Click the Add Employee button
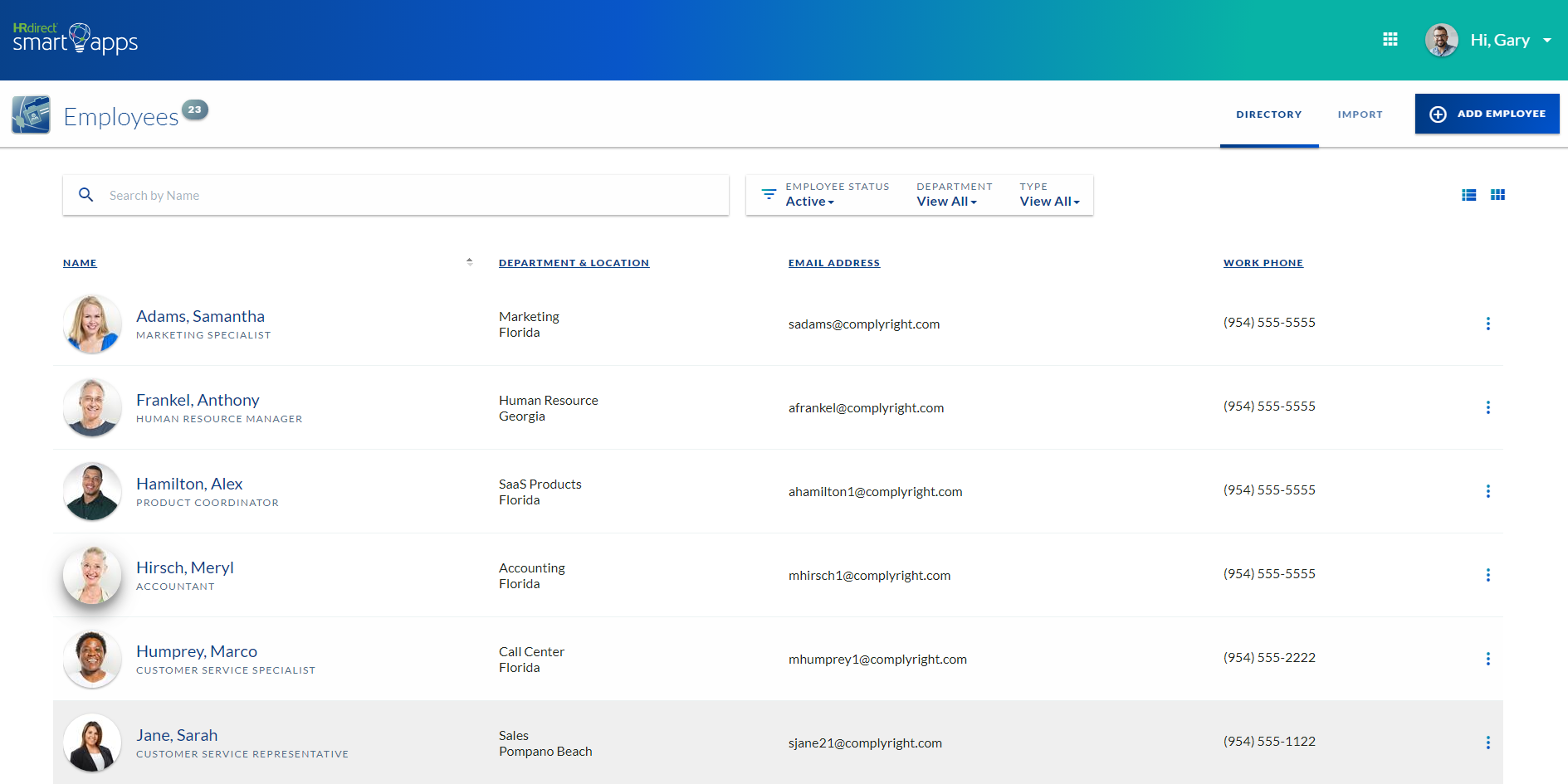Image resolution: width=1568 pixels, height=784 pixels. click(1487, 114)
